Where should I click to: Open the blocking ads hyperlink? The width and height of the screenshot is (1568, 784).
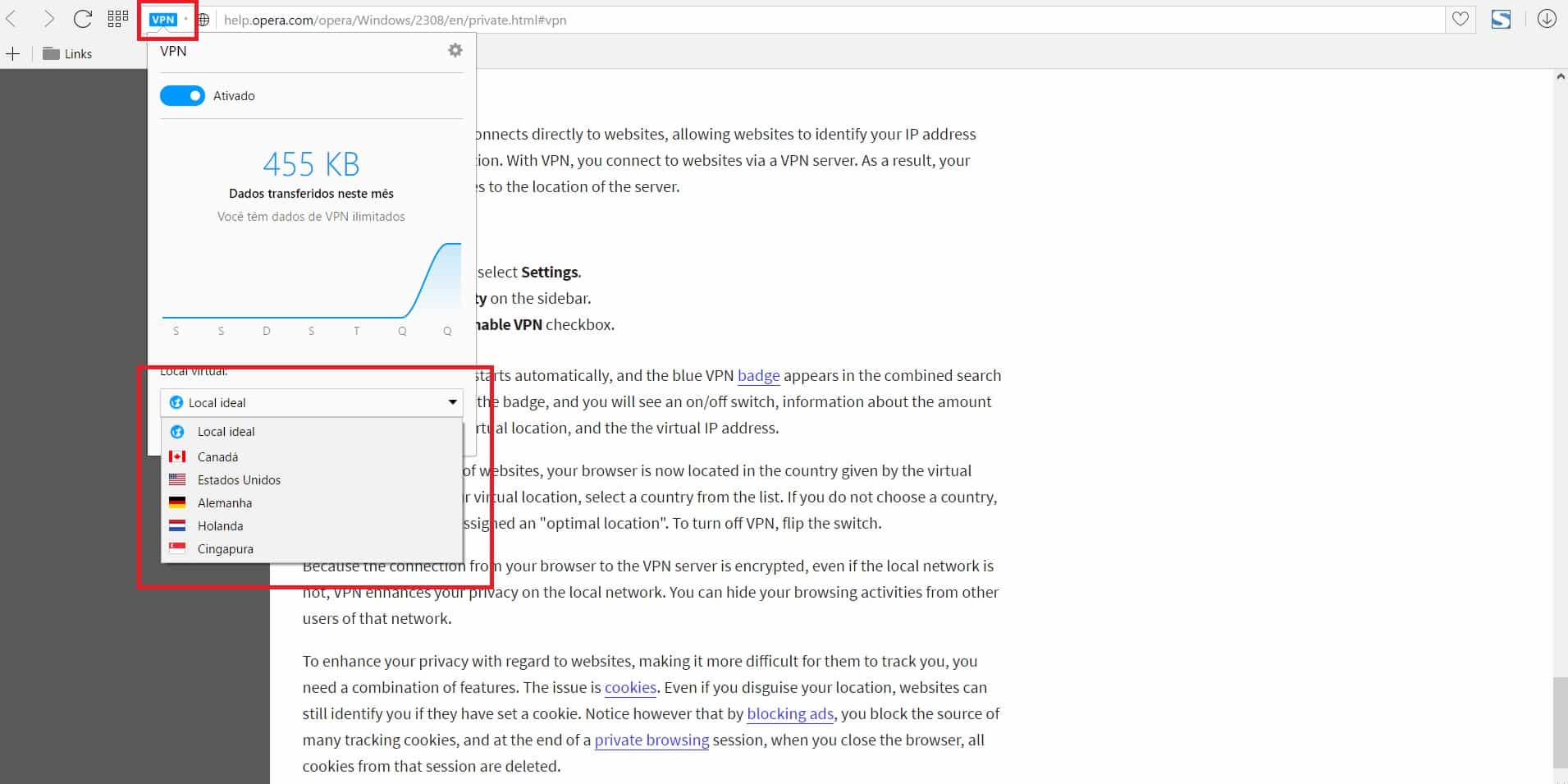pos(790,714)
